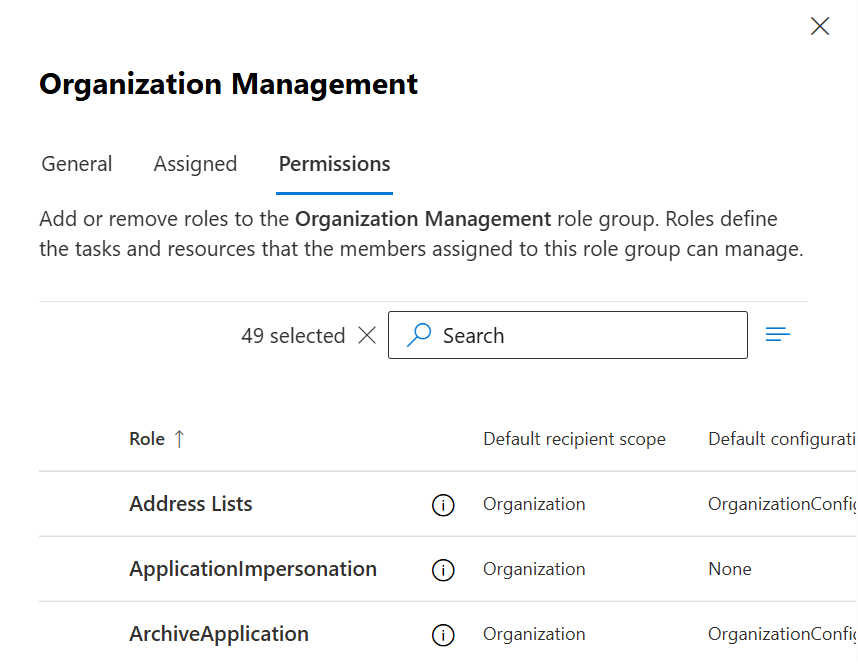858x672 pixels.
Task: Close the Organization Management panel
Action: [x=820, y=27]
